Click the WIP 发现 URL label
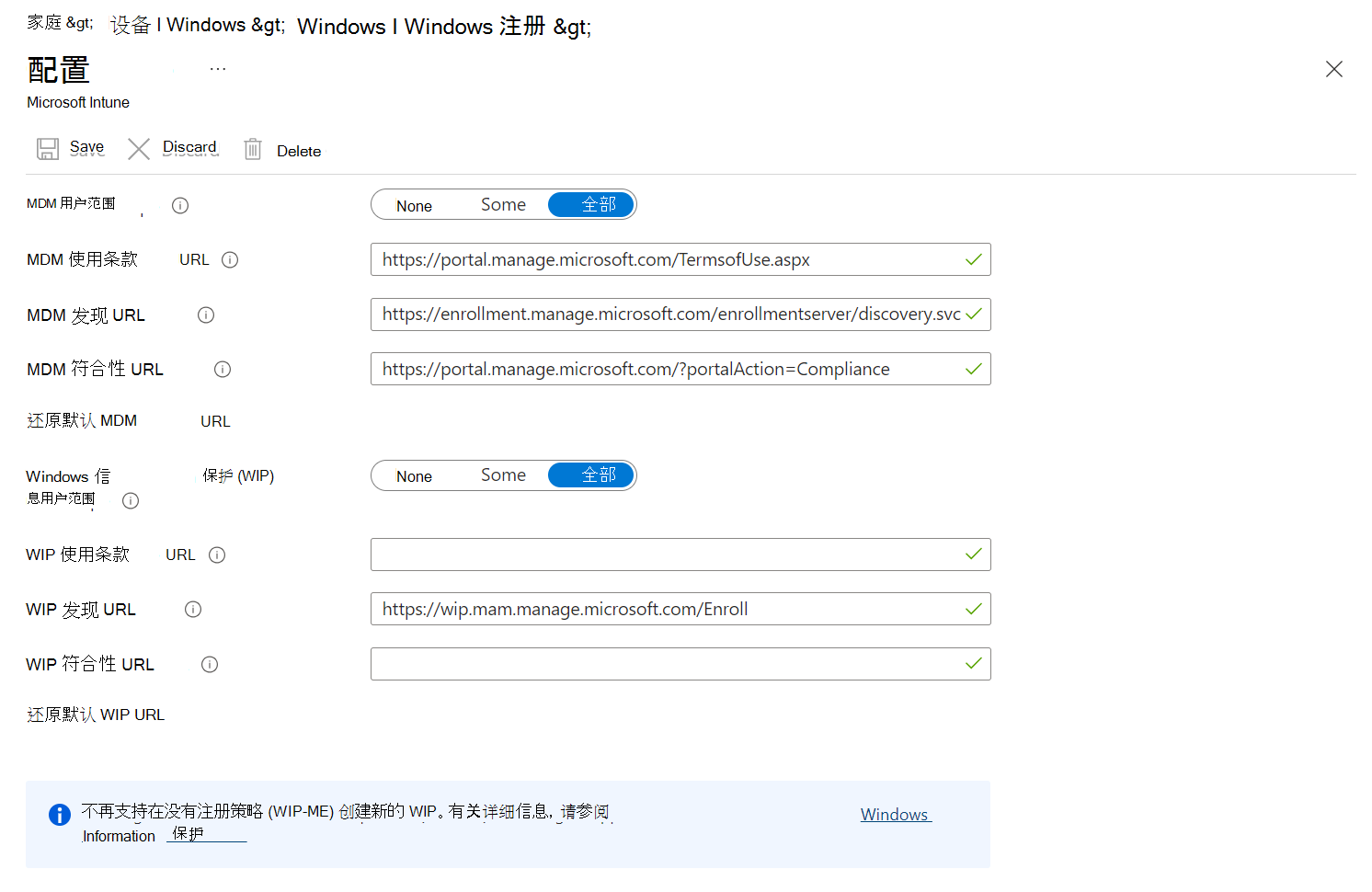The height and width of the screenshot is (892, 1372). [81, 610]
